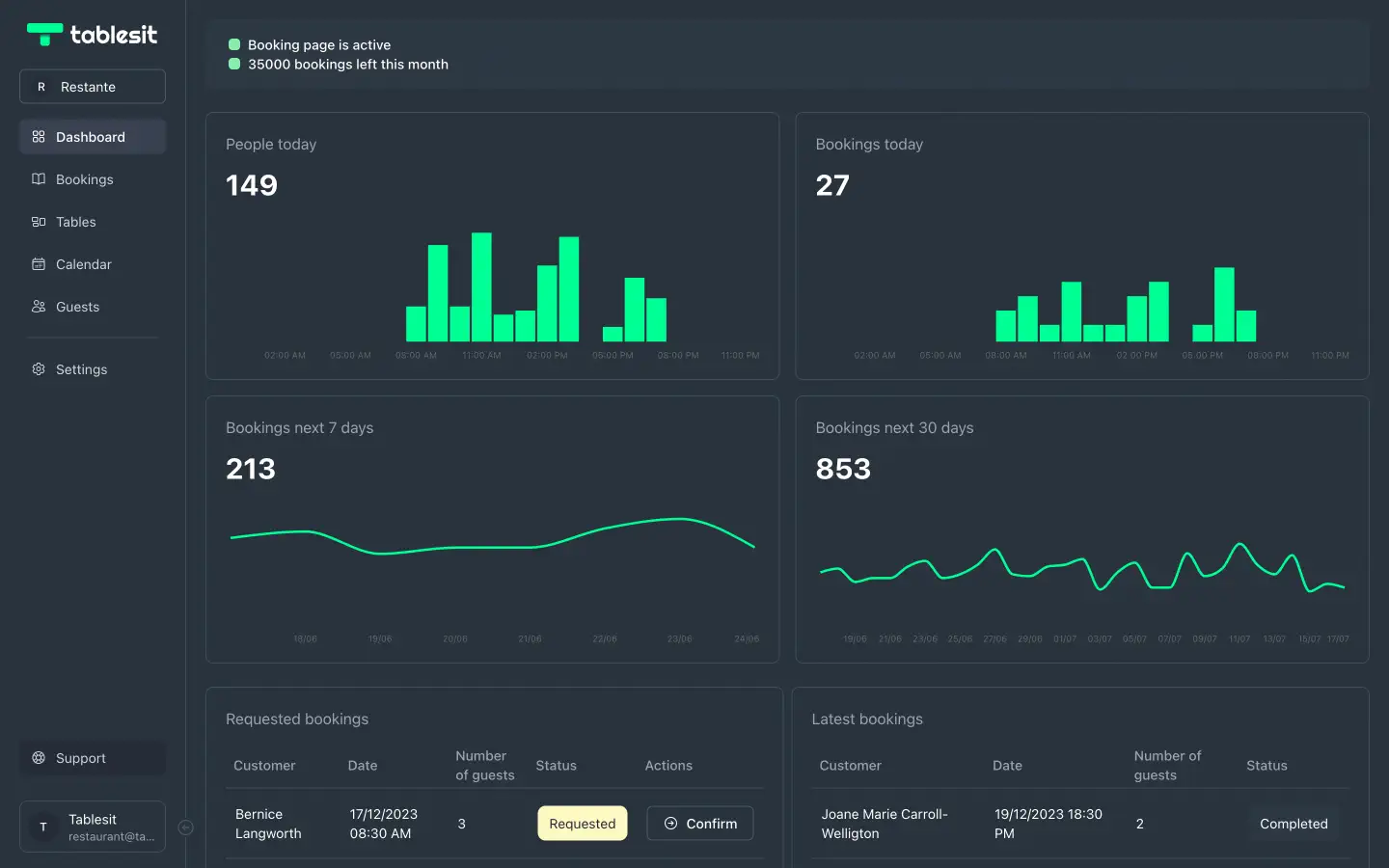Click the Latest bookings heading
Image resolution: width=1389 pixels, height=868 pixels.
pyautogui.click(x=867, y=719)
